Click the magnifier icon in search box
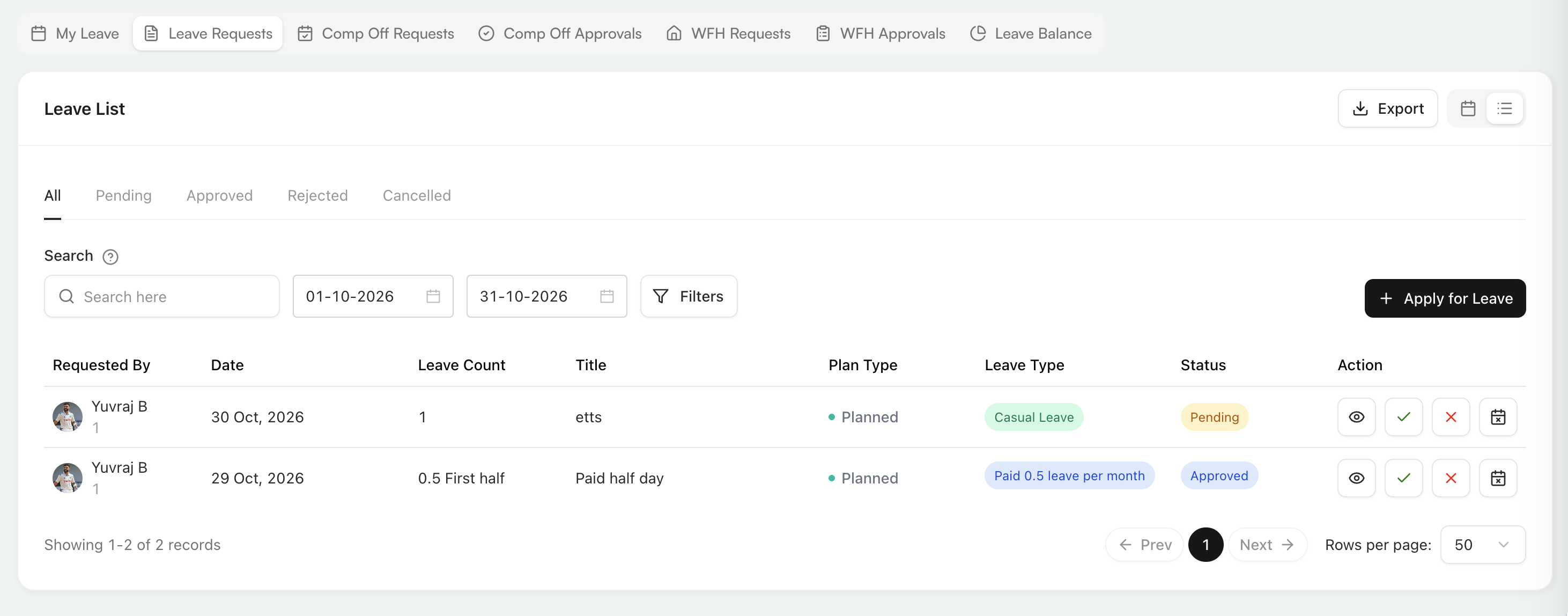1568x616 pixels. point(66,296)
